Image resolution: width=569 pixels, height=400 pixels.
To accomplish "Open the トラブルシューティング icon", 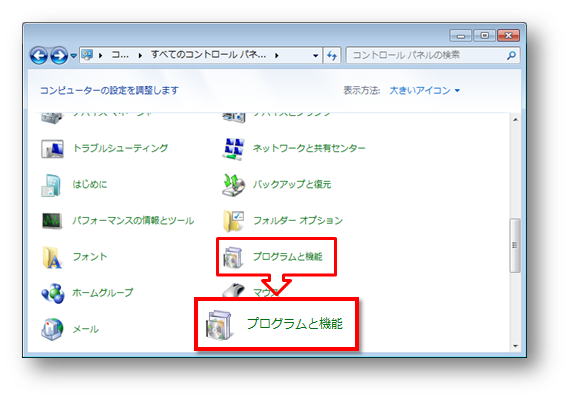I will point(53,148).
